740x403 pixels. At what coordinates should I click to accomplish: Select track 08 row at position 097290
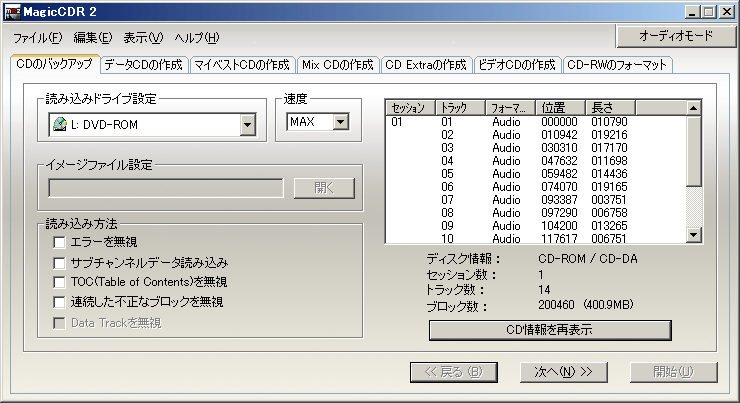tap(536, 213)
